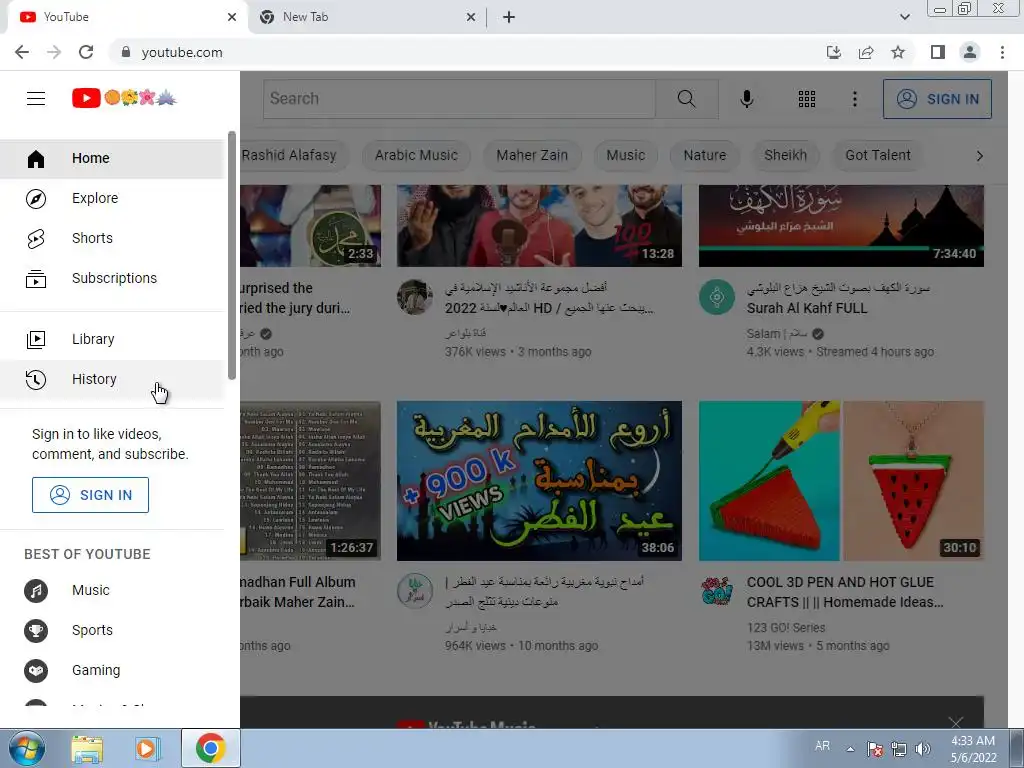Screen dimensions: 1024x768
Task: Open the 3D pen watermelon 30:10 thumbnail
Action: (841, 481)
